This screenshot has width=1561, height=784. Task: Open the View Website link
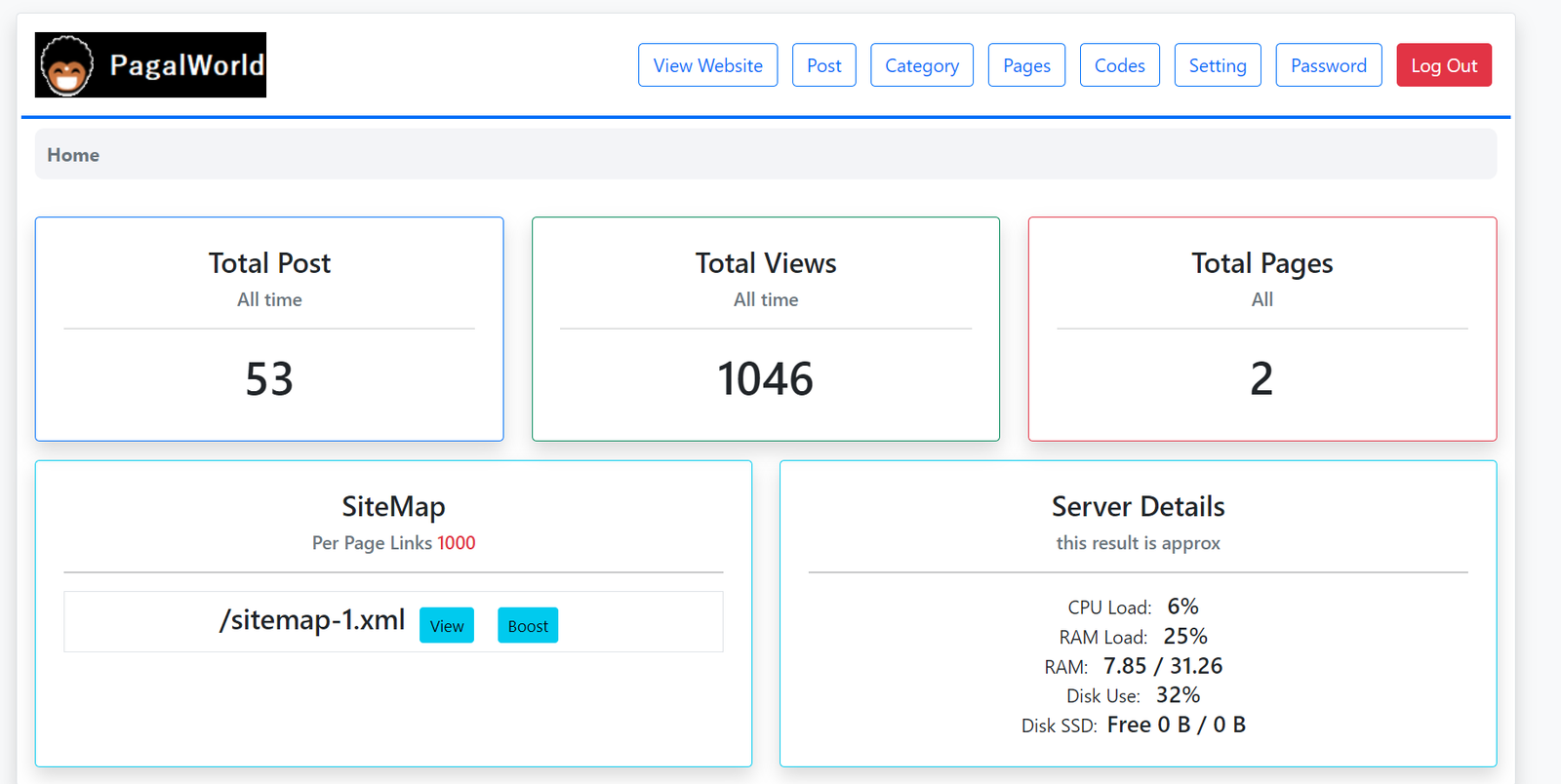tap(707, 65)
